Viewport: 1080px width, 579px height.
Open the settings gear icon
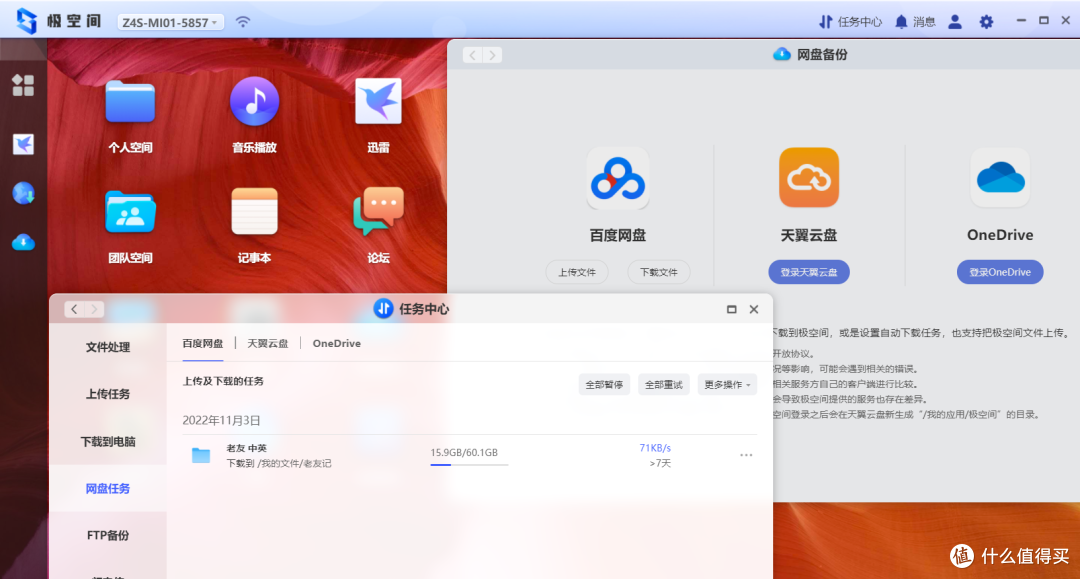[x=986, y=22]
